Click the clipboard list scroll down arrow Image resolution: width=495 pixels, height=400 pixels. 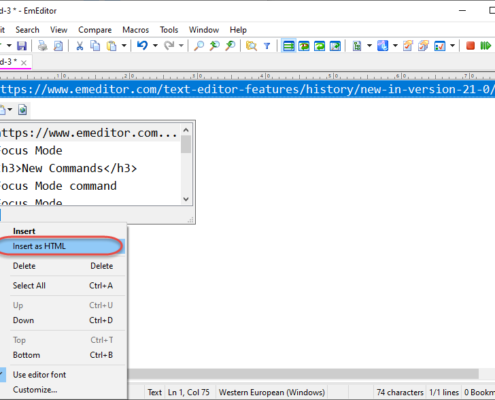click(x=186, y=199)
